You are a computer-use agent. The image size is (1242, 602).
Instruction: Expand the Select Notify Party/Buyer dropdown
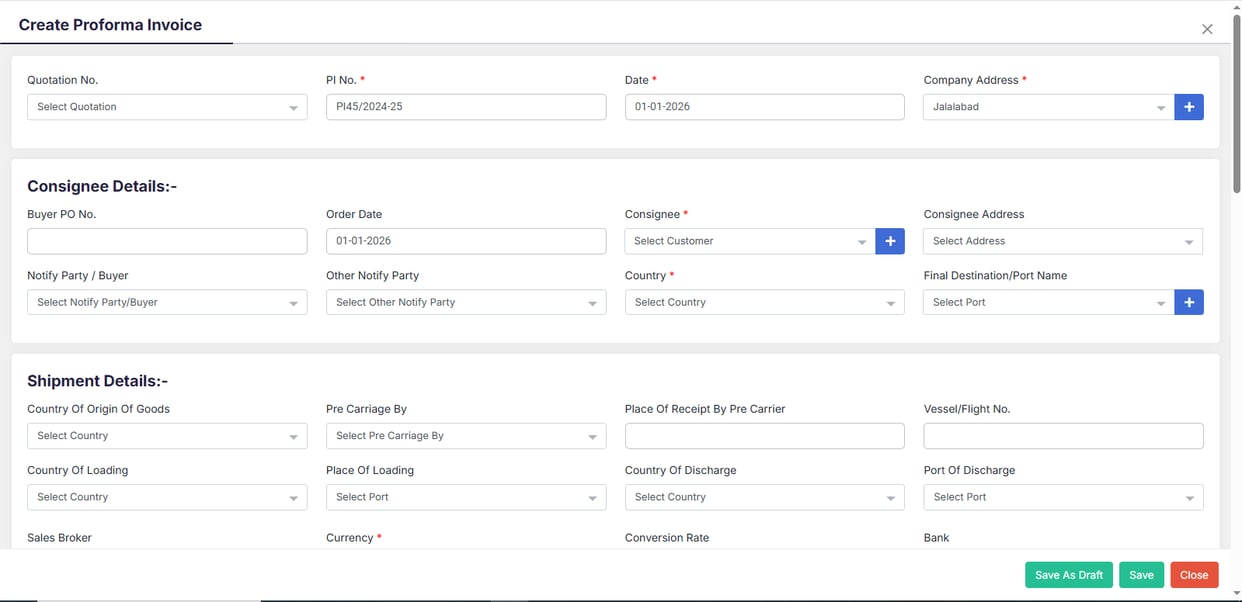166,301
